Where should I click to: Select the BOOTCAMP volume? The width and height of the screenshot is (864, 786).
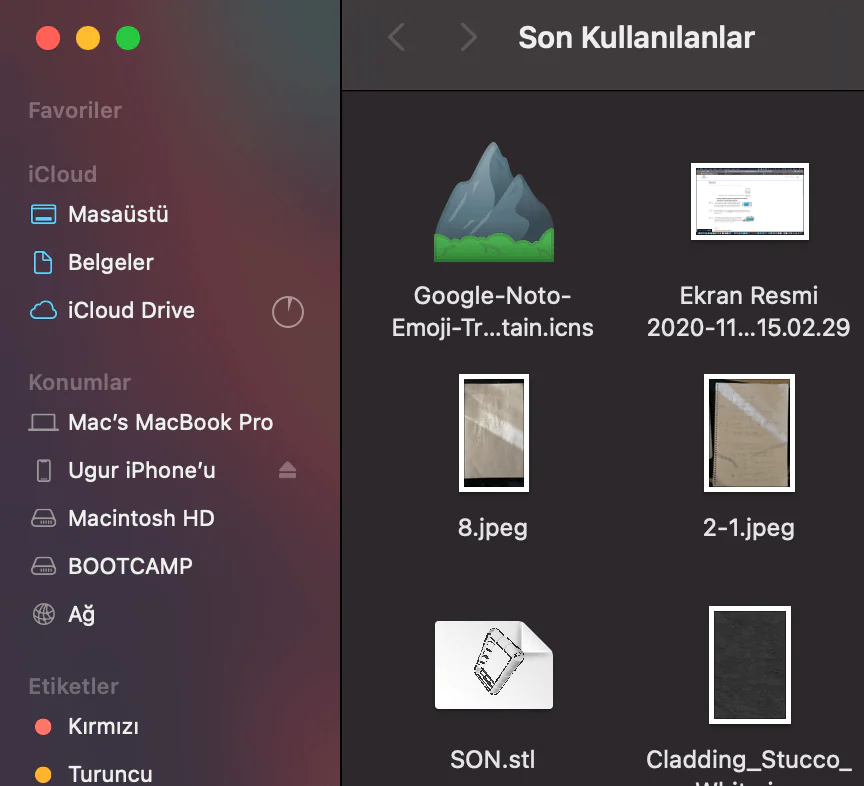pyautogui.click(x=130, y=566)
